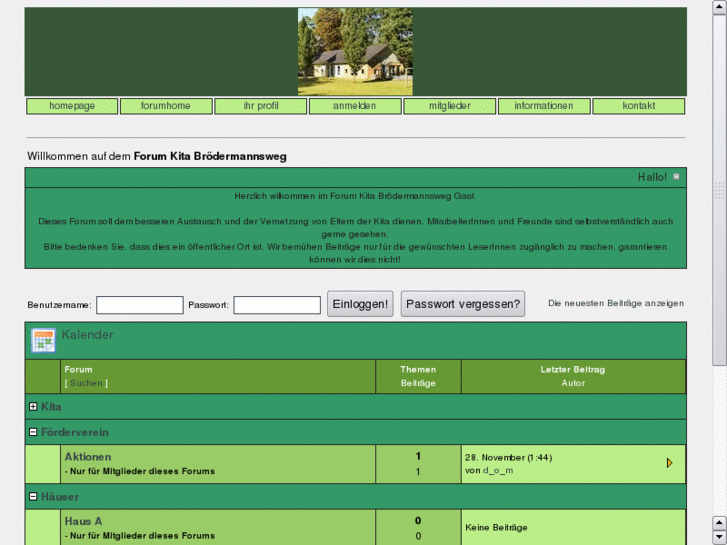Click the Passwort vergessen? button

pyautogui.click(x=463, y=304)
